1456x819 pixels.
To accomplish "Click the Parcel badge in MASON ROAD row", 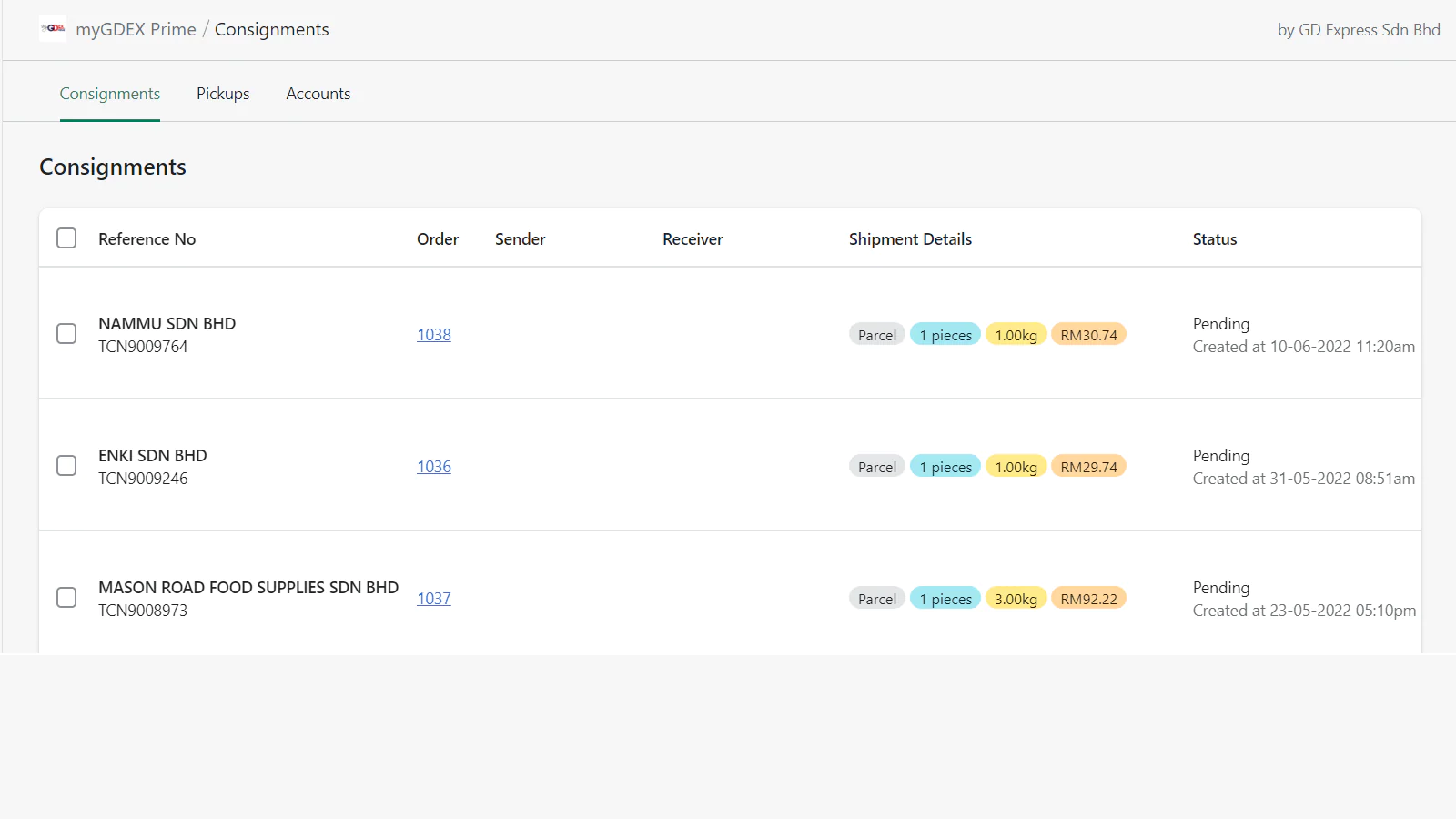I will coord(877,599).
